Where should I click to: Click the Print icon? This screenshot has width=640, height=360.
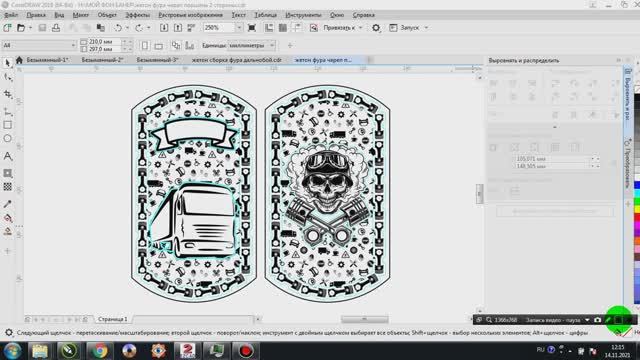[x=56, y=28]
